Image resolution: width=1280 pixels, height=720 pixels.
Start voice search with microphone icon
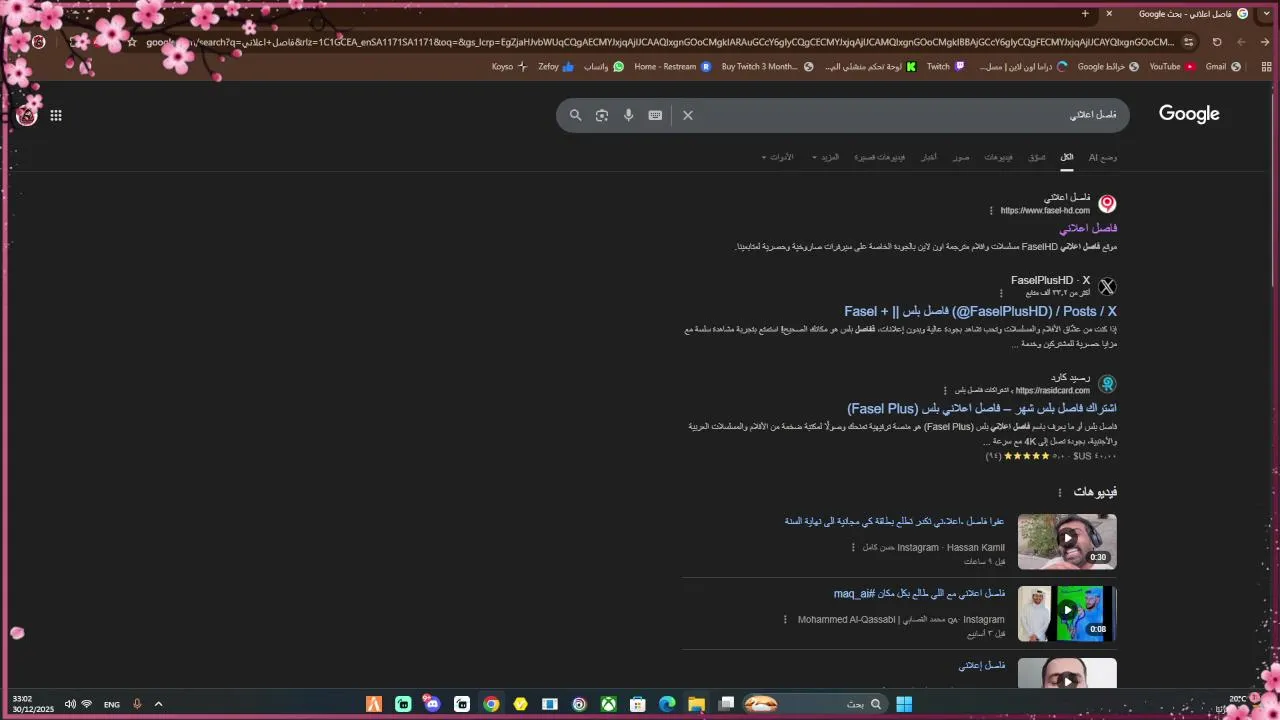pyautogui.click(x=628, y=115)
